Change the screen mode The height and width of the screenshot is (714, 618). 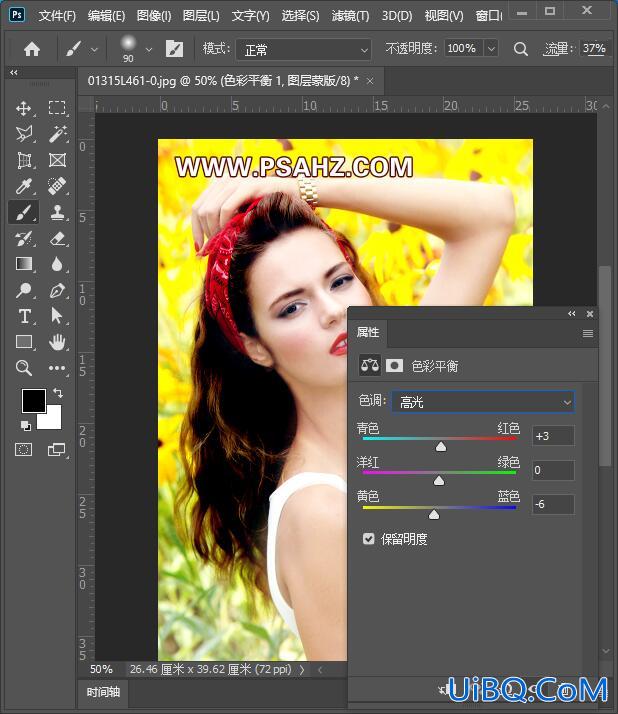point(56,450)
